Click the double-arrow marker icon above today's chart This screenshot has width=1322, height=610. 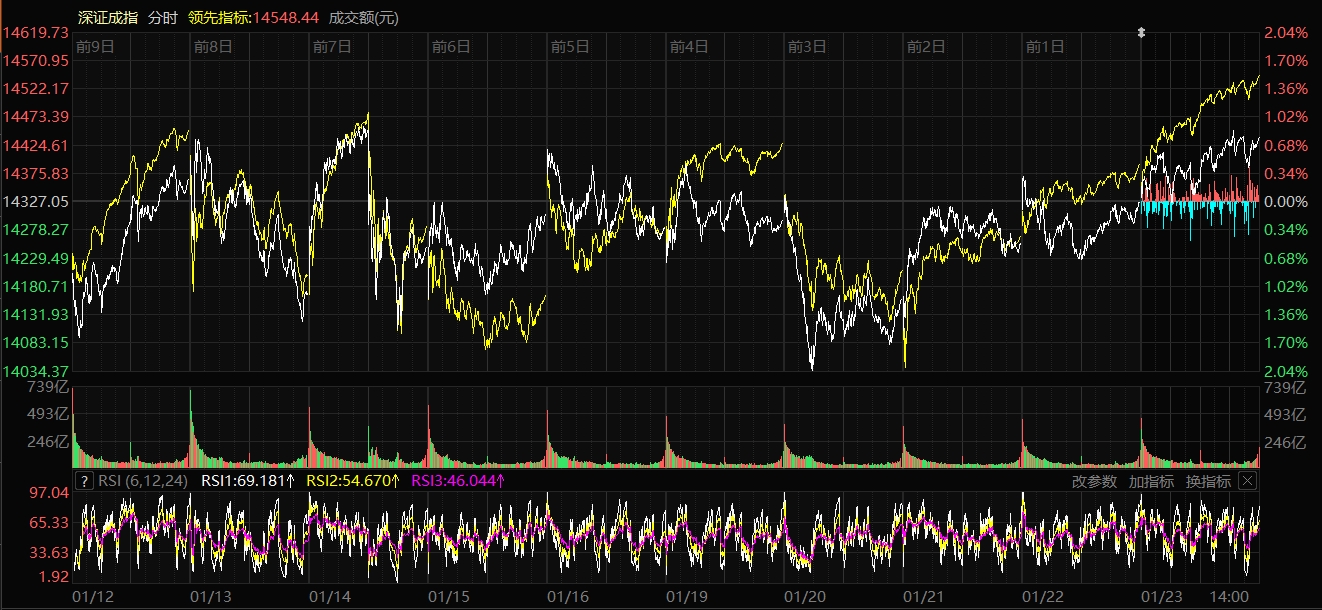coord(1141,33)
